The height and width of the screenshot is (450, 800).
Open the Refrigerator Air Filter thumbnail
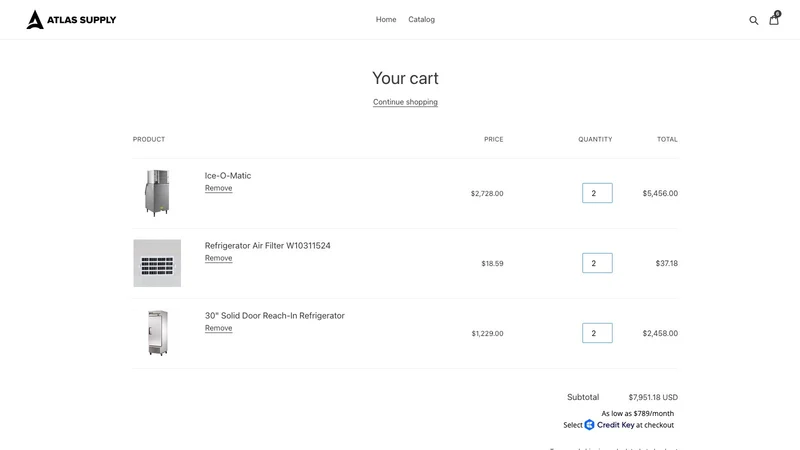click(157, 263)
